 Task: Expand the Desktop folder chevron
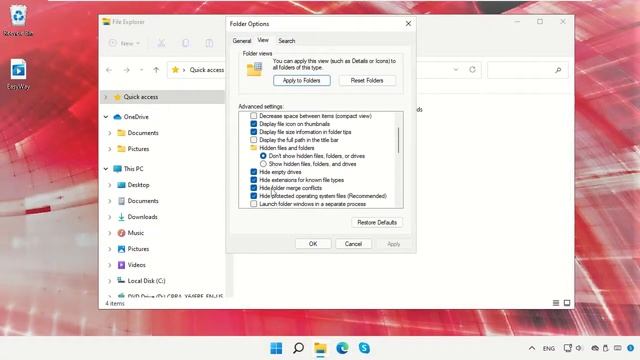click(x=109, y=185)
